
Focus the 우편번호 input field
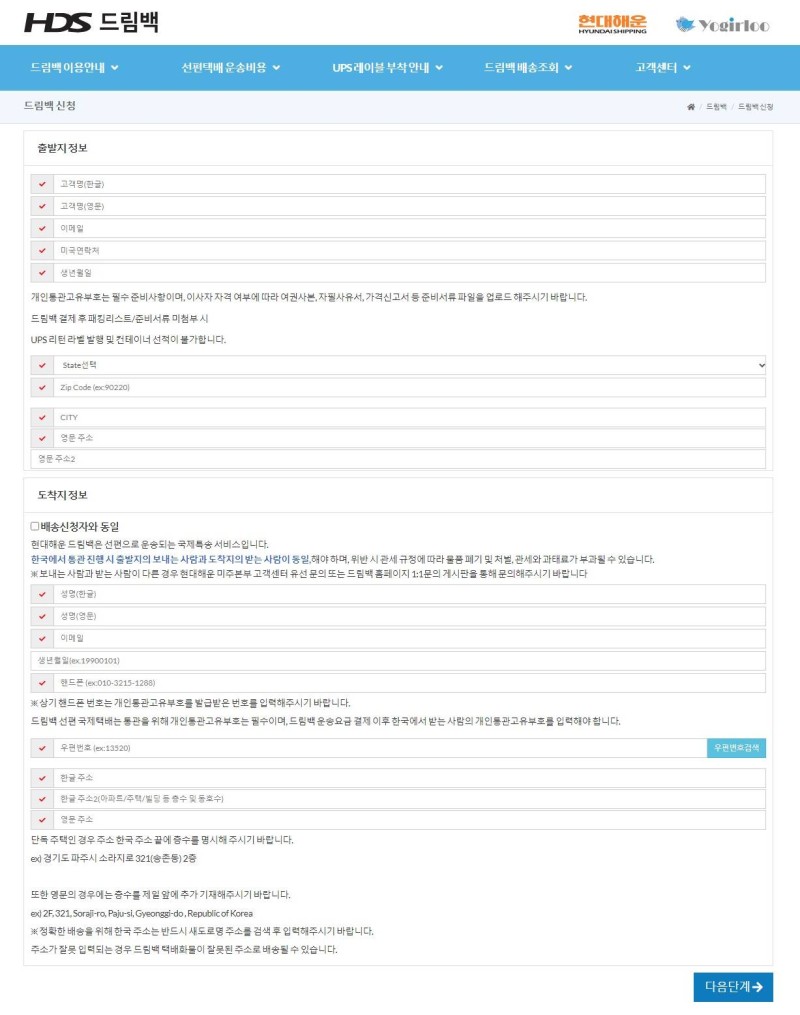381,748
